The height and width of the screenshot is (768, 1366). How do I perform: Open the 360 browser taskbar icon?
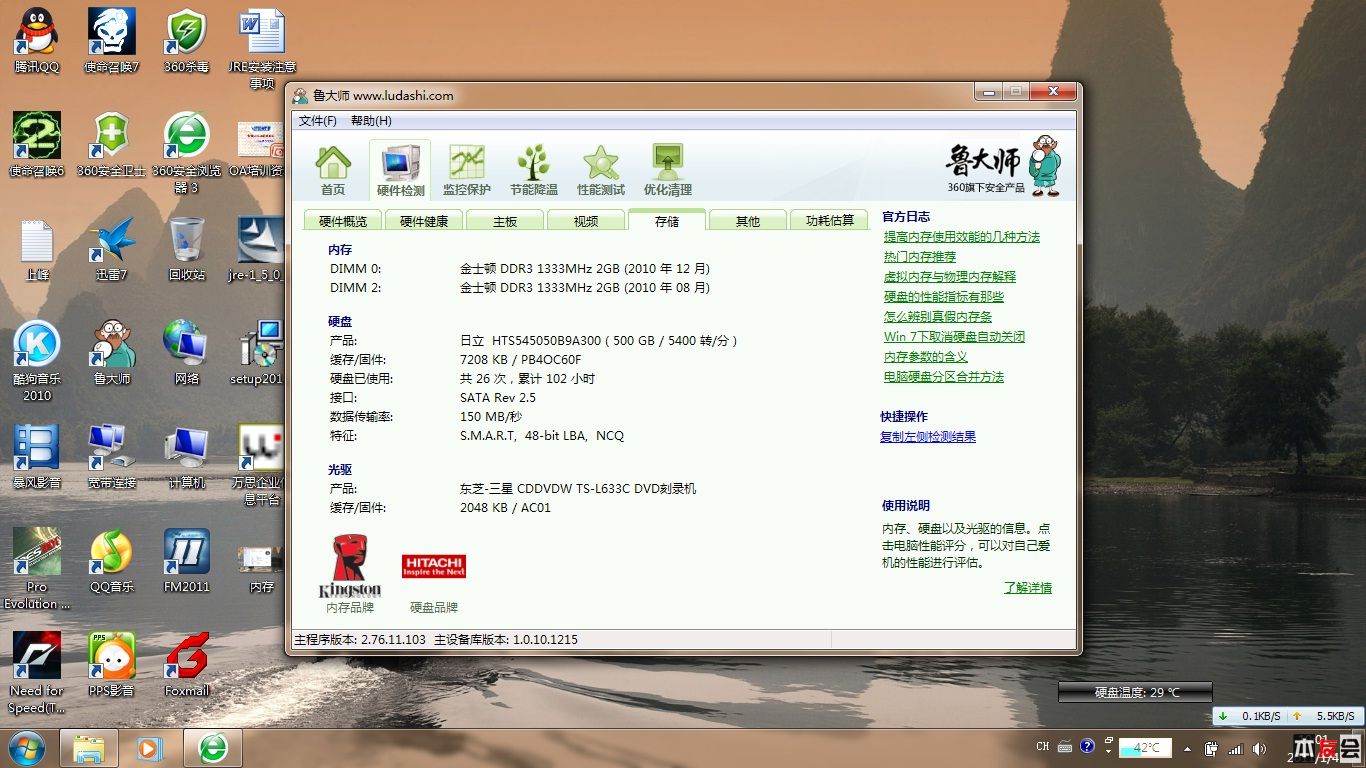coord(212,748)
